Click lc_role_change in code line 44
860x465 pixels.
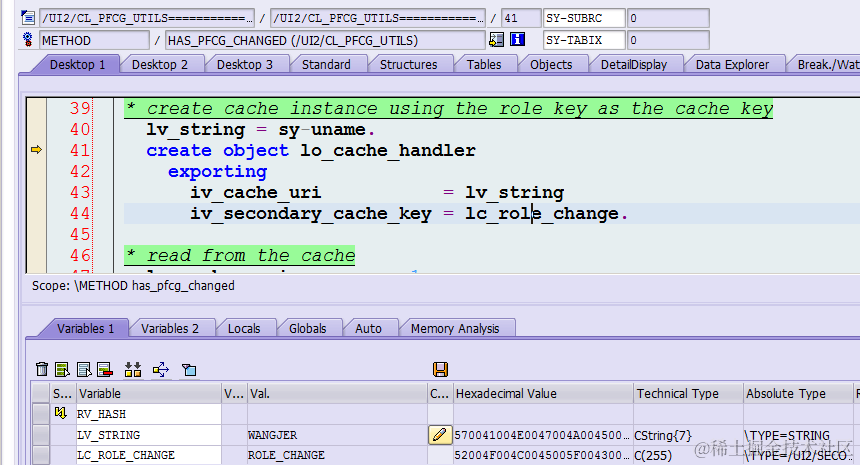tap(542, 214)
